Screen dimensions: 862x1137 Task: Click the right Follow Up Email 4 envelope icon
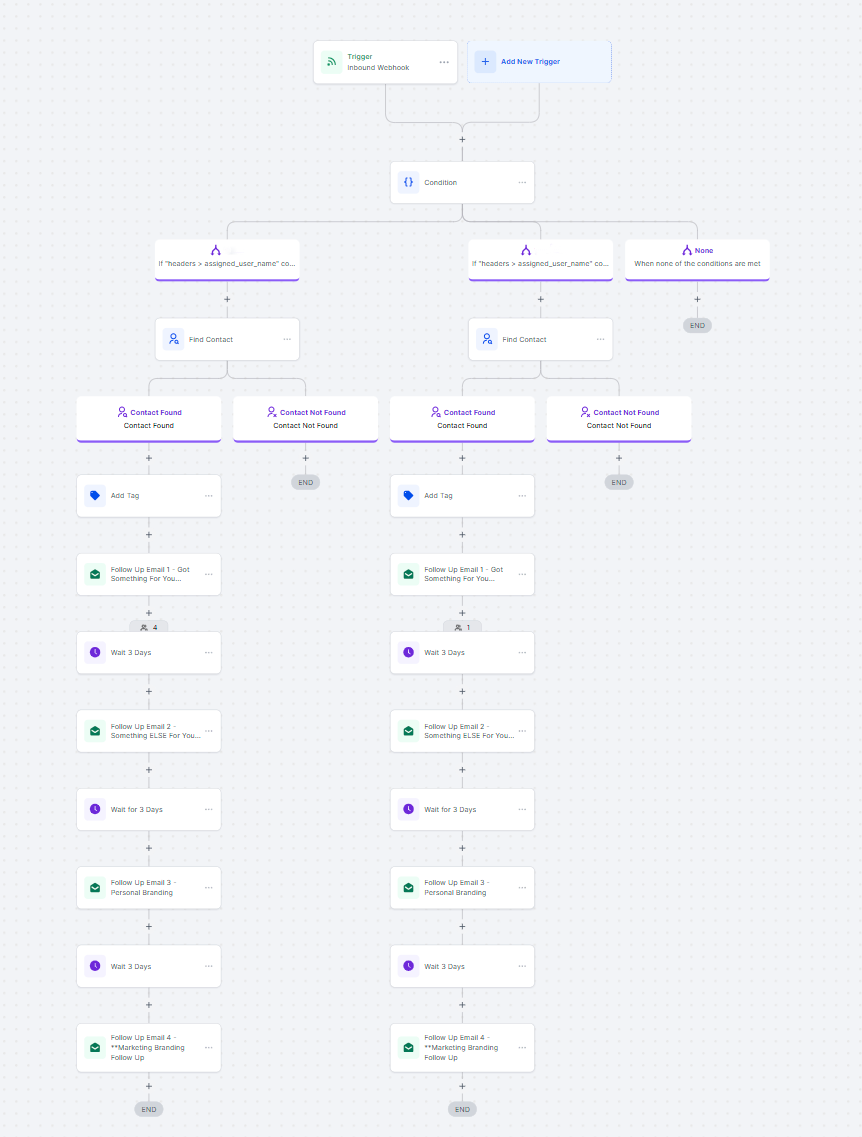(408, 1047)
